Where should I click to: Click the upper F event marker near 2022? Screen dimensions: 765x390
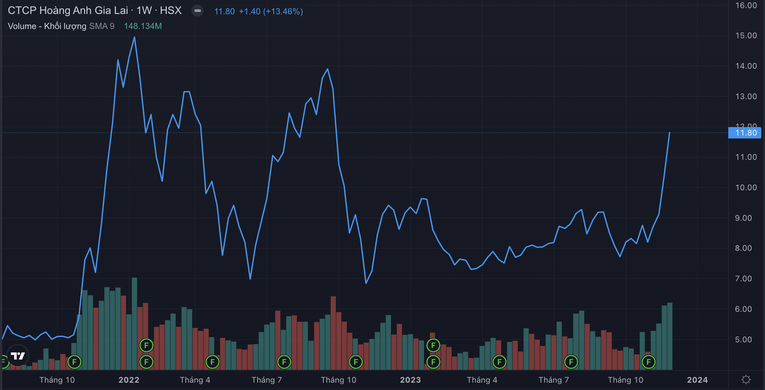tap(146, 345)
